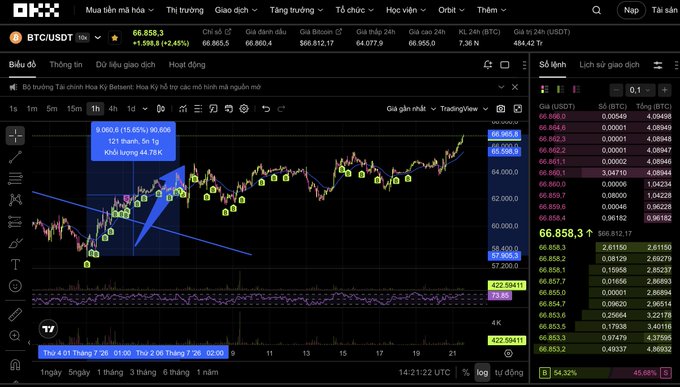
Task: Switch to Dữ liệu giao dịch tab
Action: tap(125, 65)
